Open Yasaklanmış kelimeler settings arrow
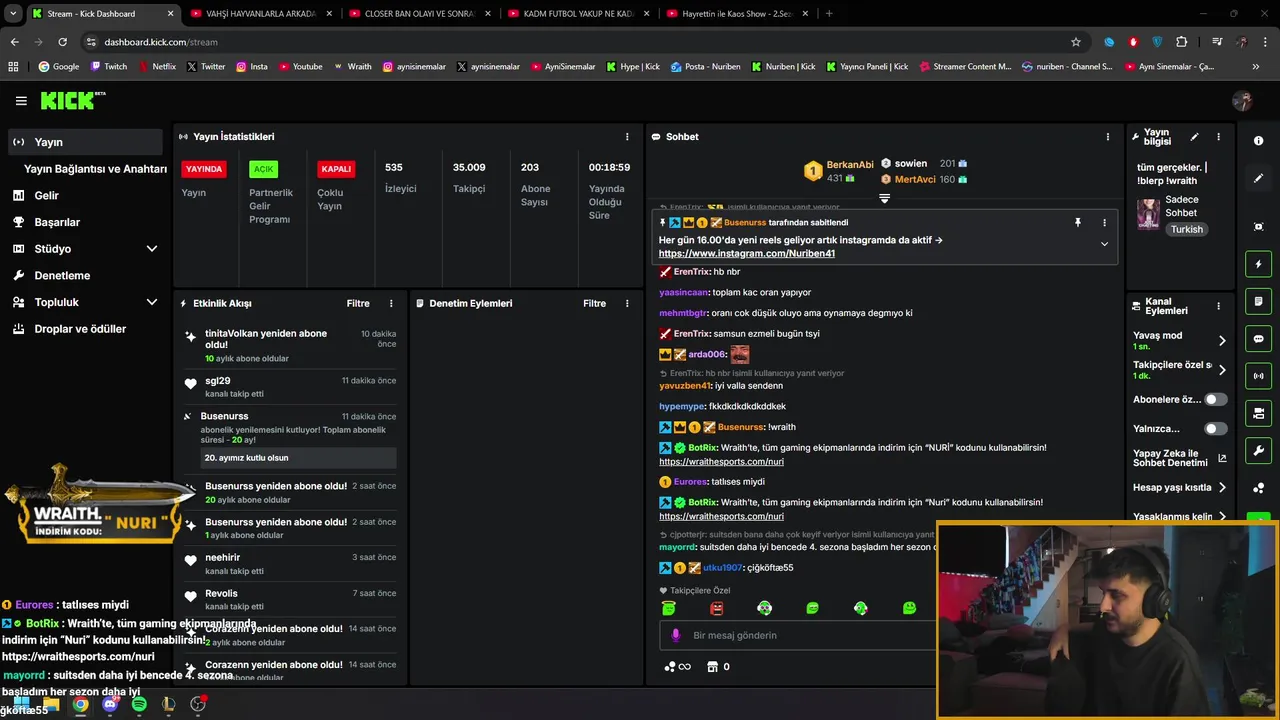Screen dimensions: 1280x720 (1221, 517)
